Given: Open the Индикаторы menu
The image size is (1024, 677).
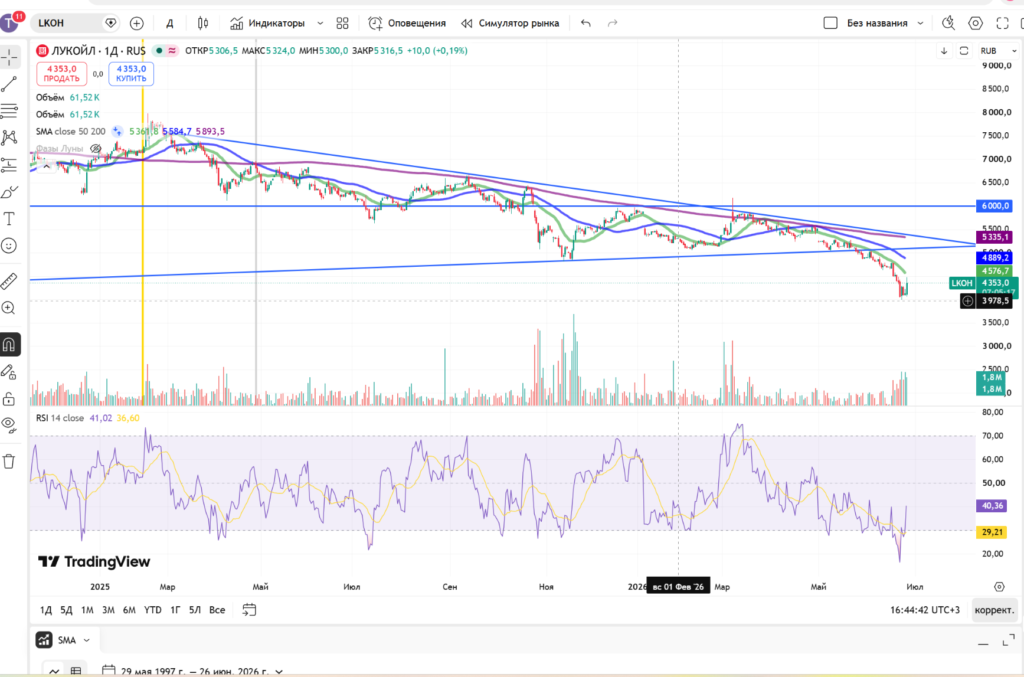Looking at the screenshot, I should point(268,24).
